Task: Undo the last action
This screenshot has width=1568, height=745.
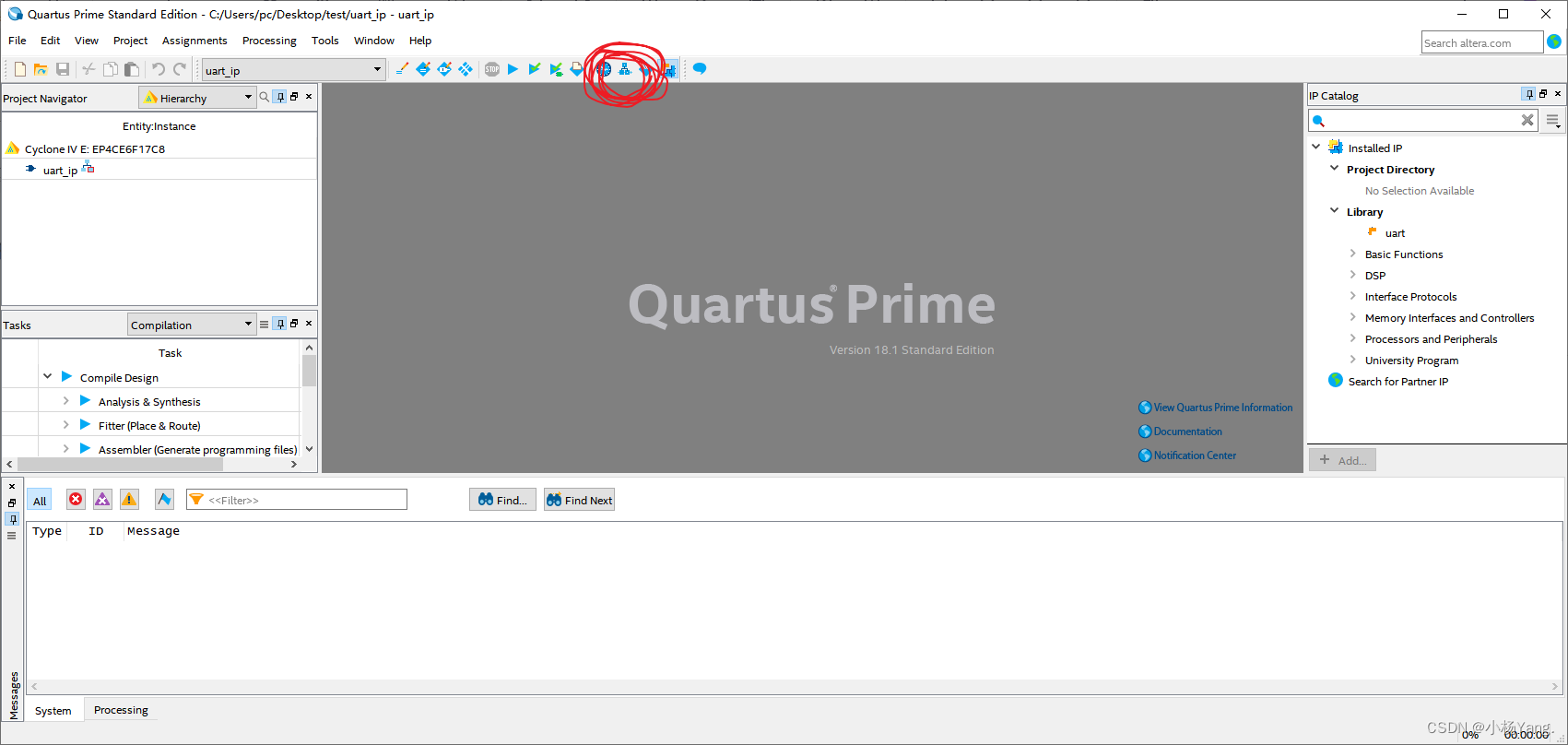Action: tap(158, 69)
